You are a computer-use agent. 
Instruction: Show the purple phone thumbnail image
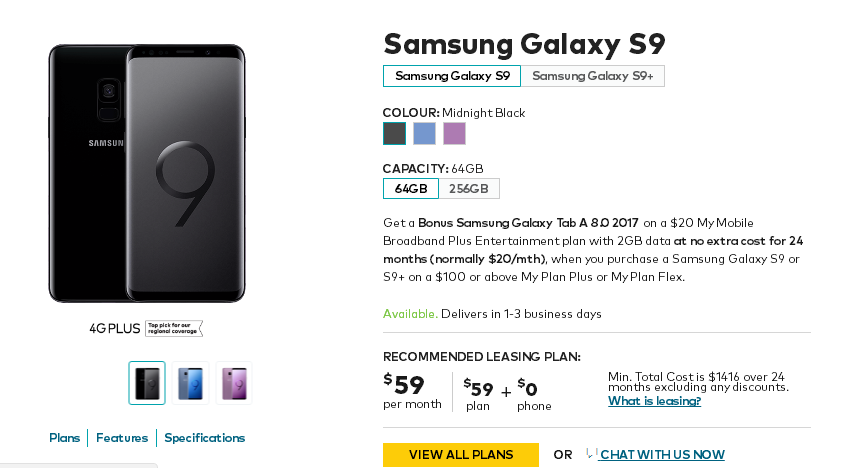pos(234,383)
